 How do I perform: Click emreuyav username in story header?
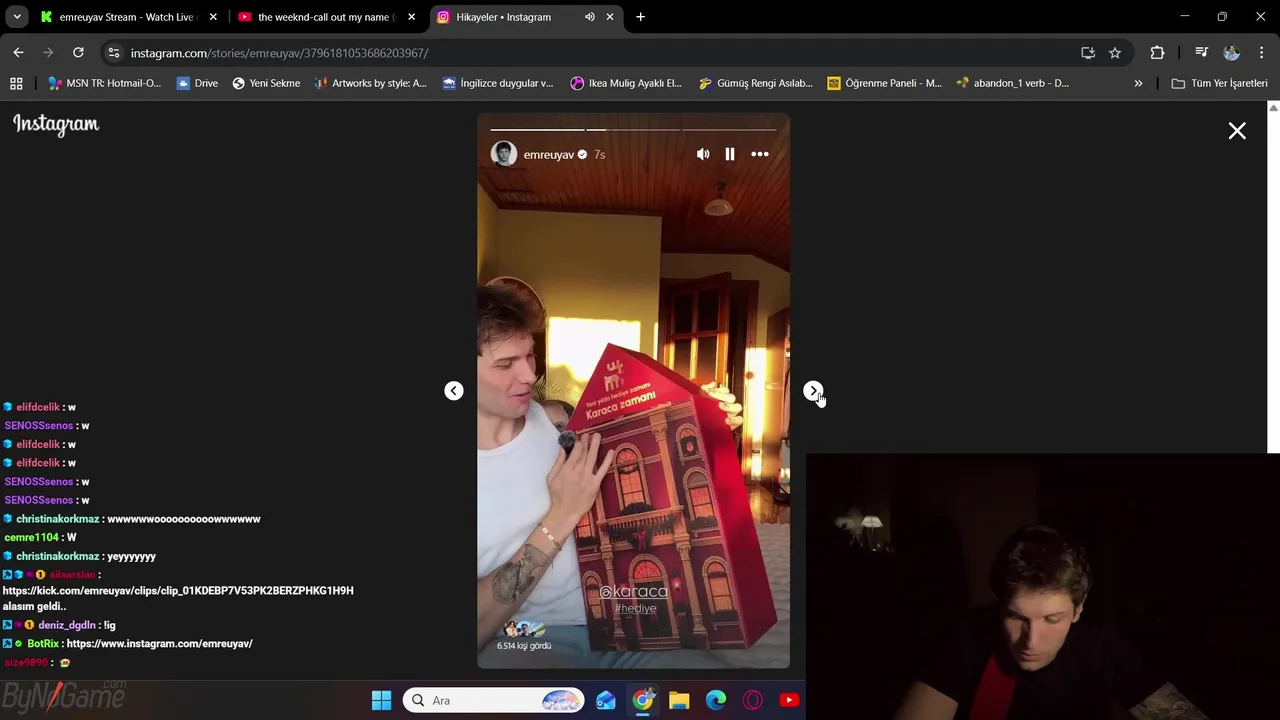tap(549, 155)
